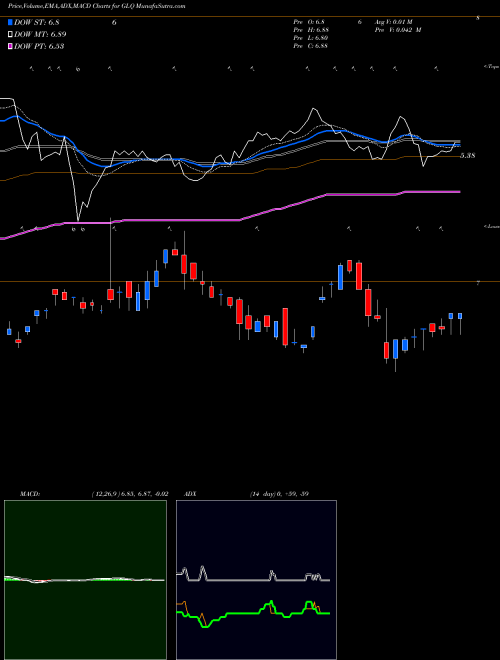The width and height of the screenshot is (500, 660).
Task: Click the last blue candlestick on the right
Action: (460, 316)
